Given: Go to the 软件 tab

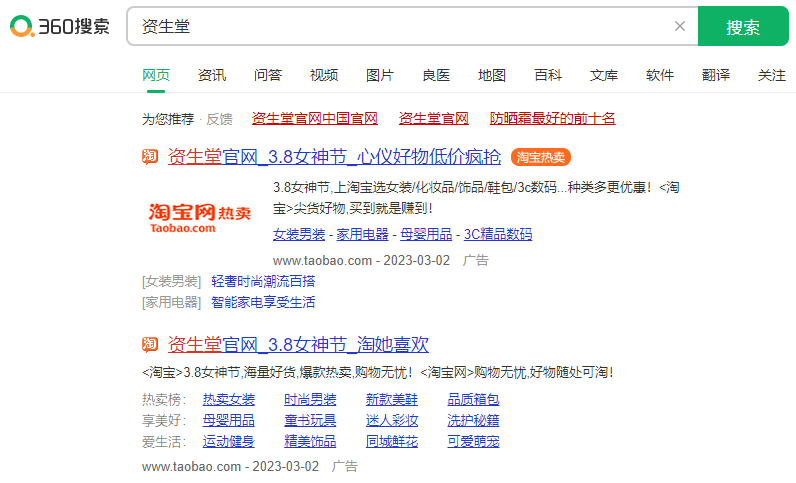Looking at the screenshot, I should [x=660, y=75].
